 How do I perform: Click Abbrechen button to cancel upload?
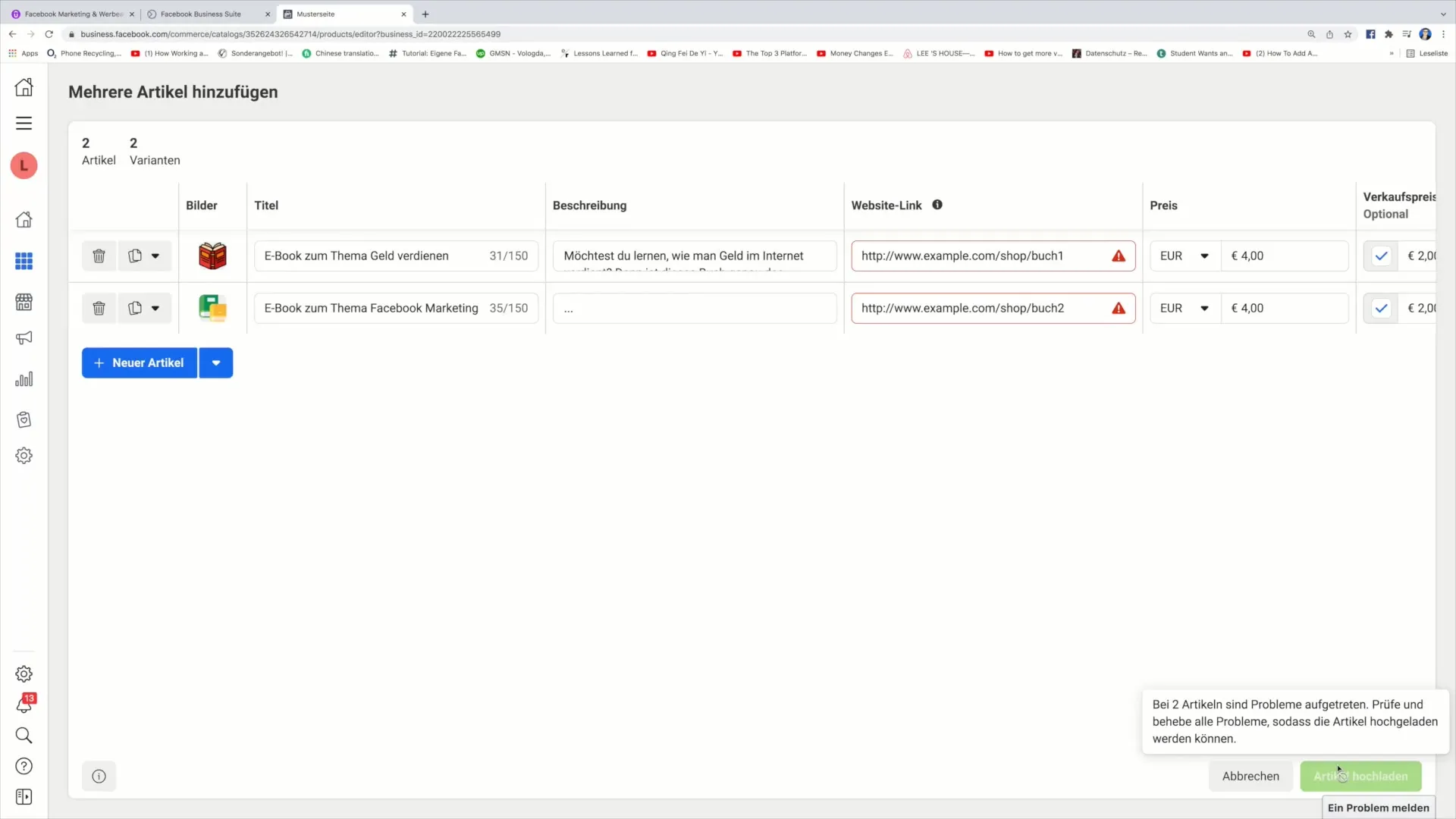pos(1250,776)
